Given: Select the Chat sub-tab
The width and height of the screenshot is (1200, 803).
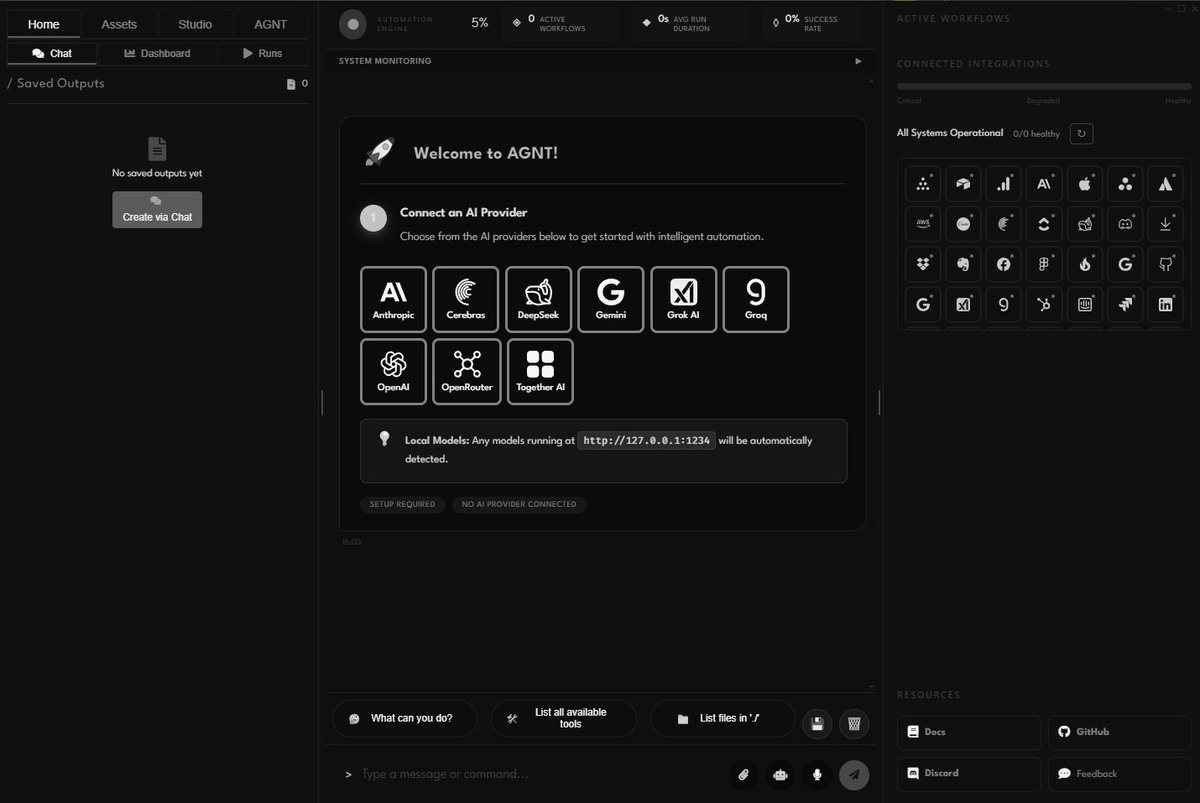Looking at the screenshot, I should pos(52,53).
